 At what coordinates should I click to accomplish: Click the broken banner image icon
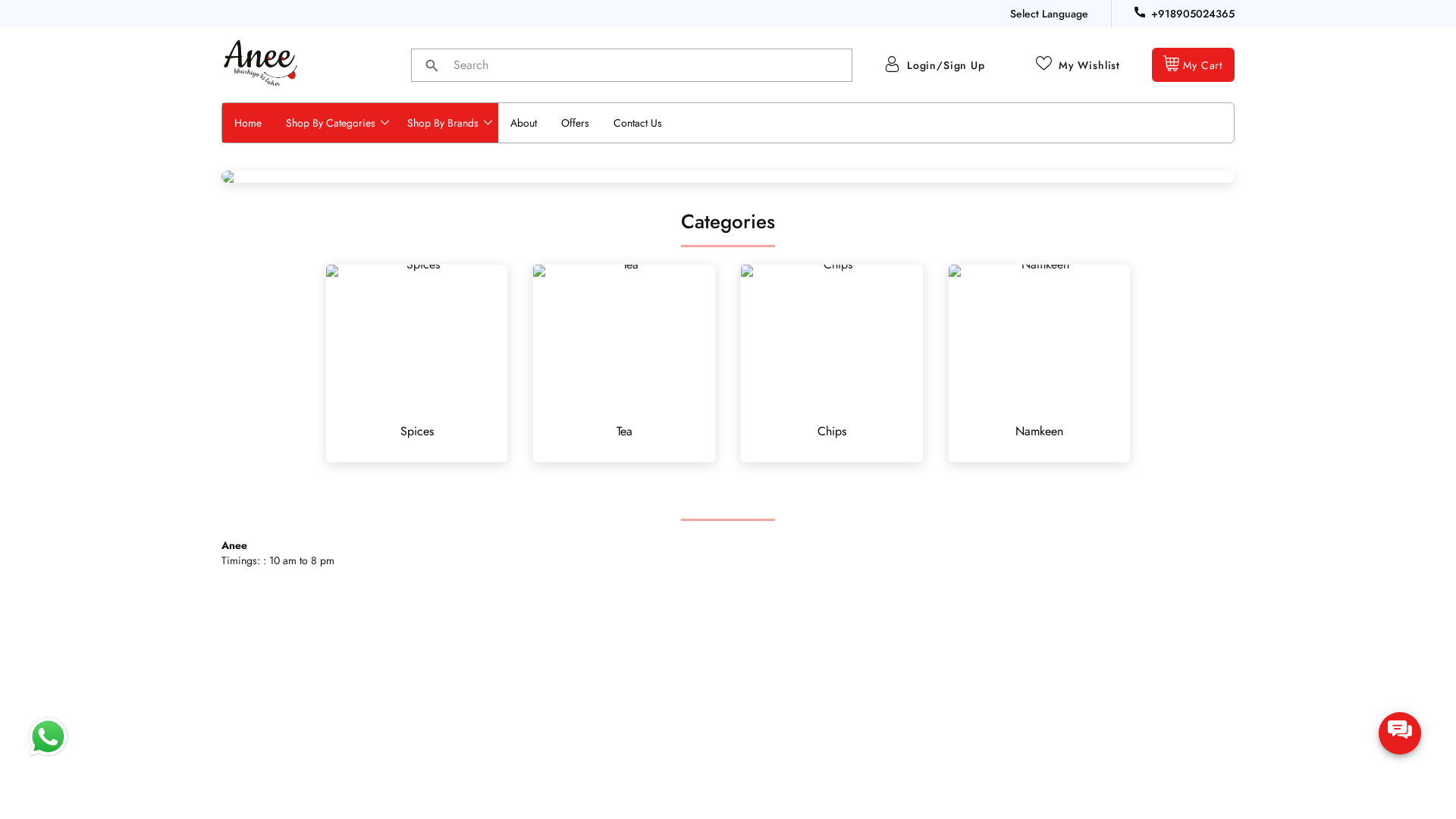click(x=227, y=177)
